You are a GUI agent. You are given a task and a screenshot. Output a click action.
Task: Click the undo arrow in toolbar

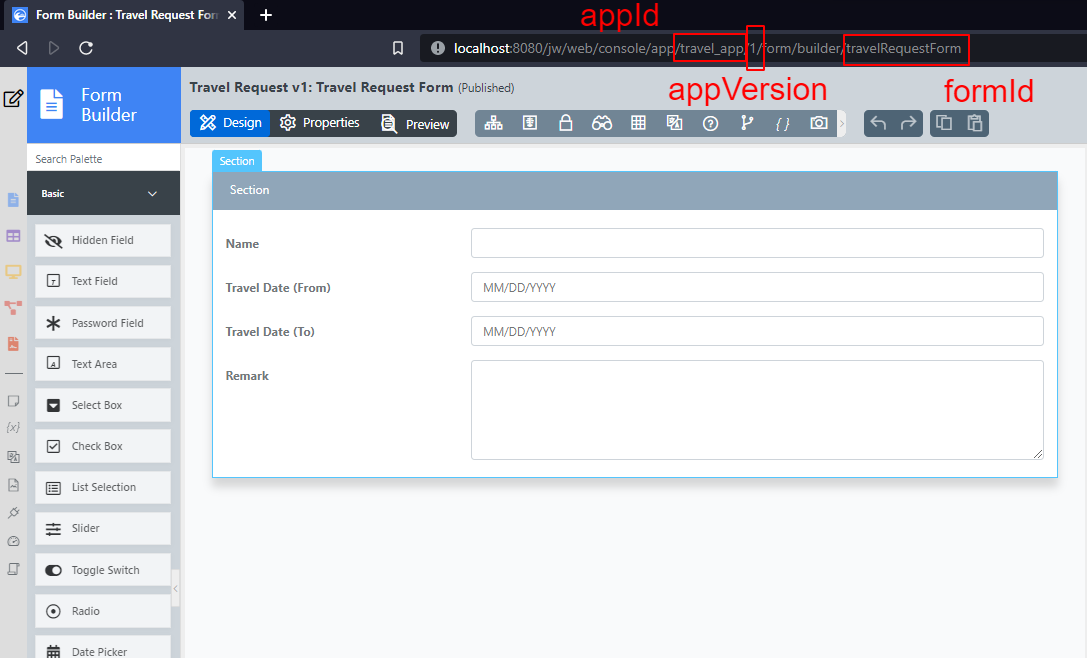coord(878,123)
